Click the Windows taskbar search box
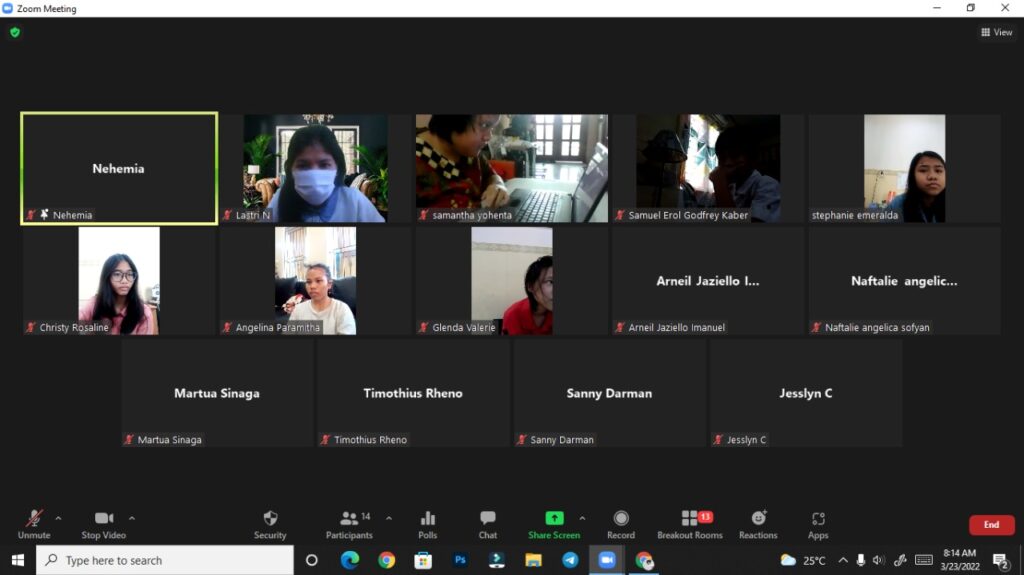1024x575 pixels. [x=165, y=560]
